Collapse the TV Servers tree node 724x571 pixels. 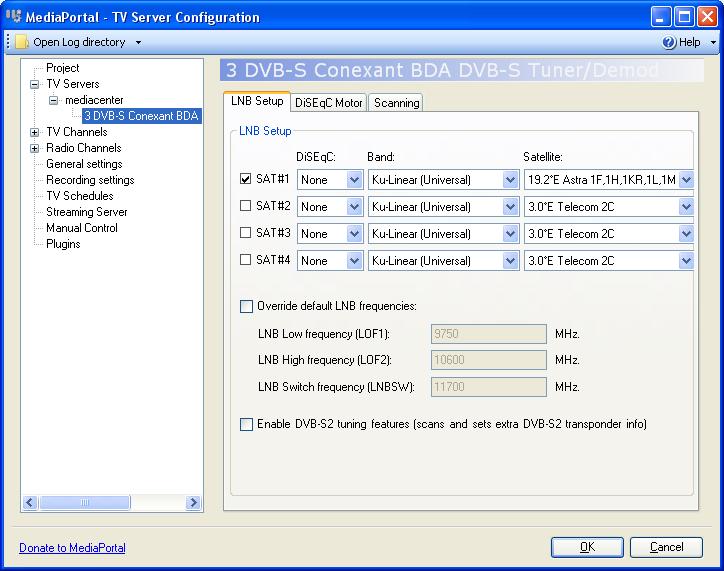click(x=35, y=84)
